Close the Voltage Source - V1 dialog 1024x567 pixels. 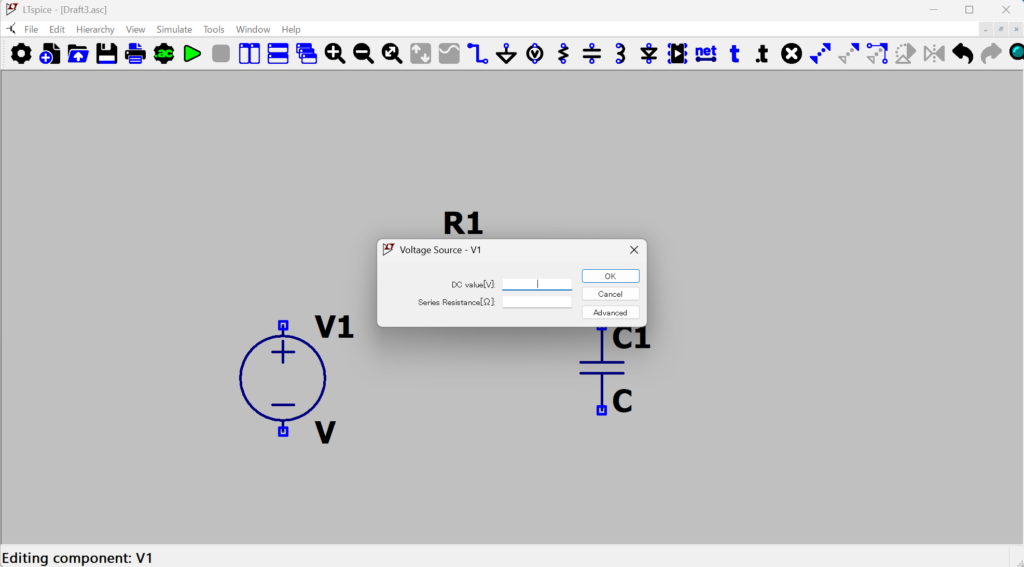point(633,250)
